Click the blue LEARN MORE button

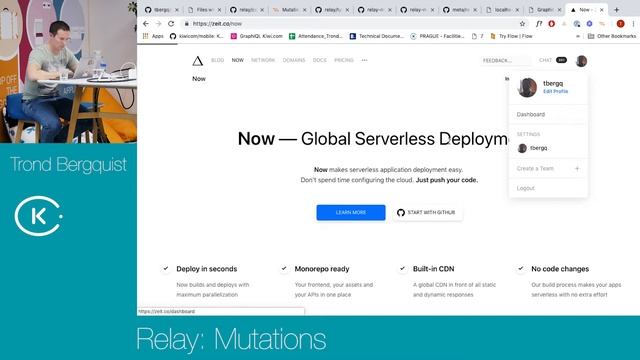351,212
